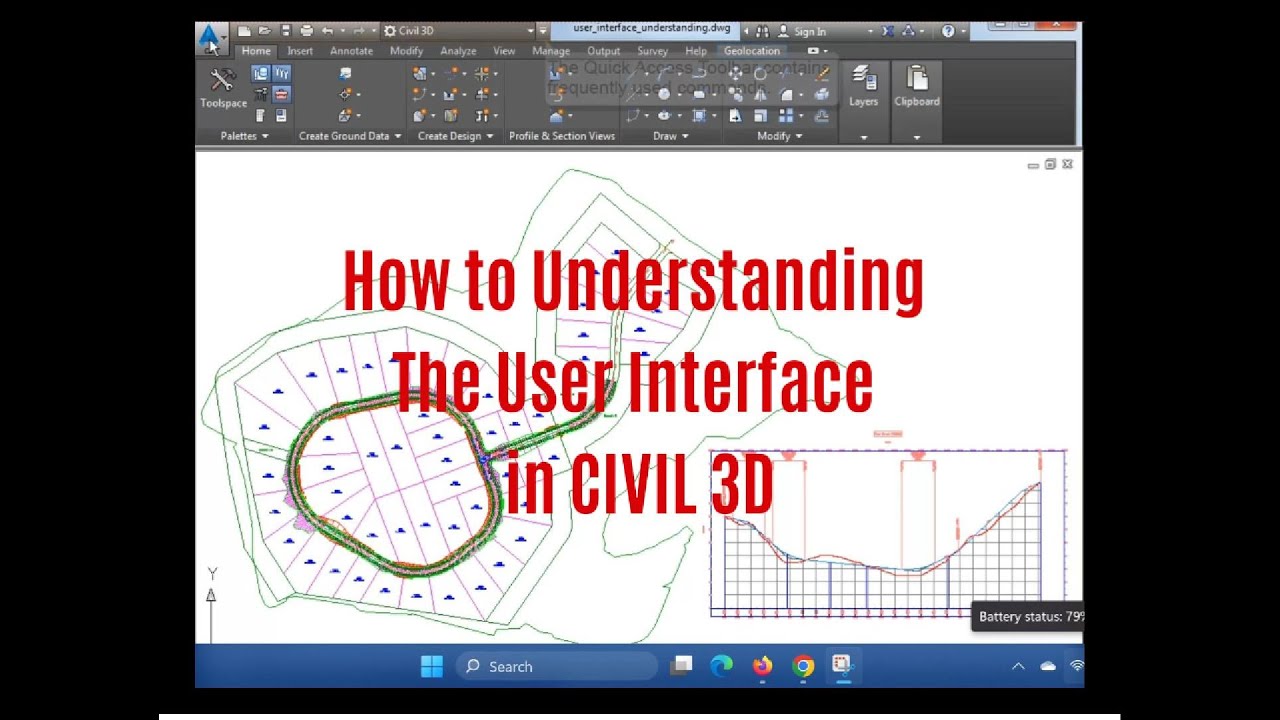Click the Windows Start button on the taskbar
Image resolution: width=1280 pixels, height=720 pixels.
pos(432,666)
